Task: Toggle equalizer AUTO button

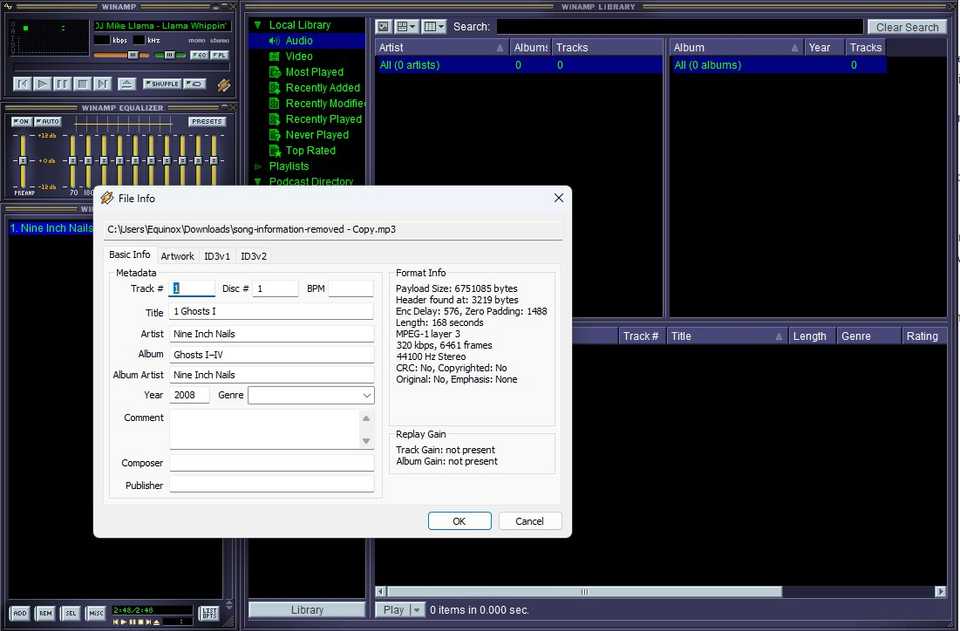Action: click(x=47, y=121)
